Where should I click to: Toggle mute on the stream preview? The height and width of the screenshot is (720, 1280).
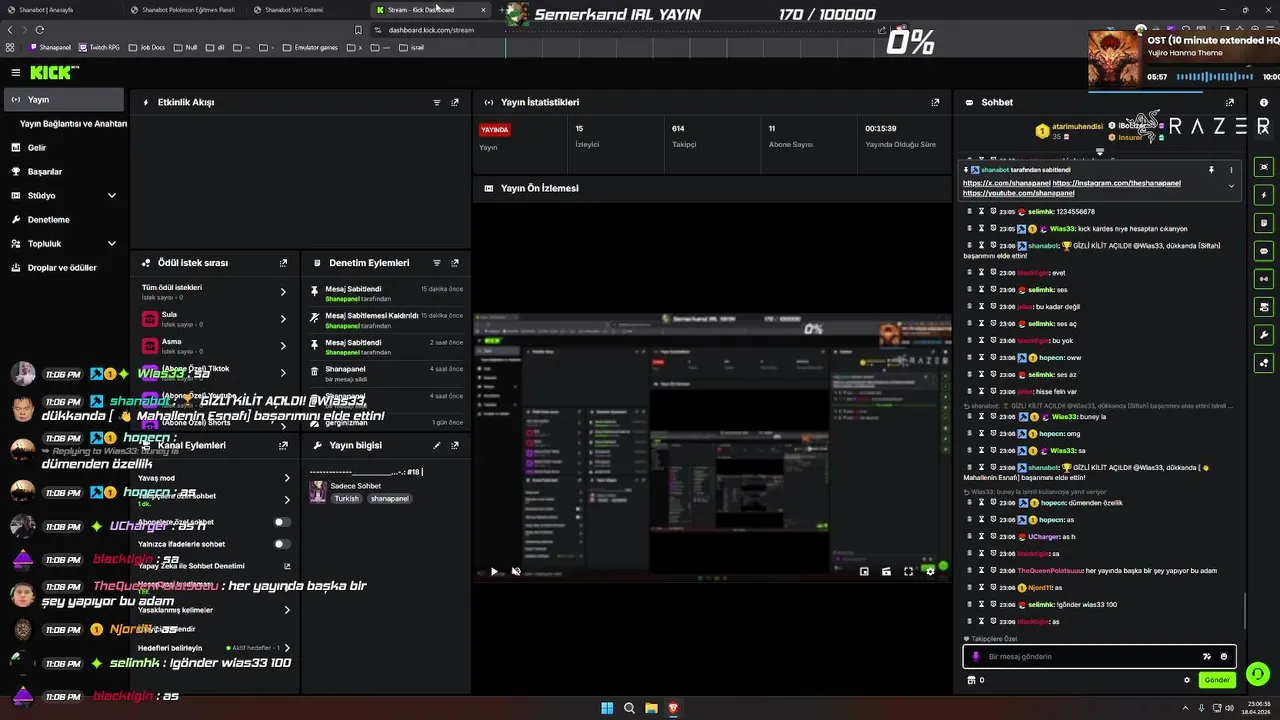coord(516,572)
